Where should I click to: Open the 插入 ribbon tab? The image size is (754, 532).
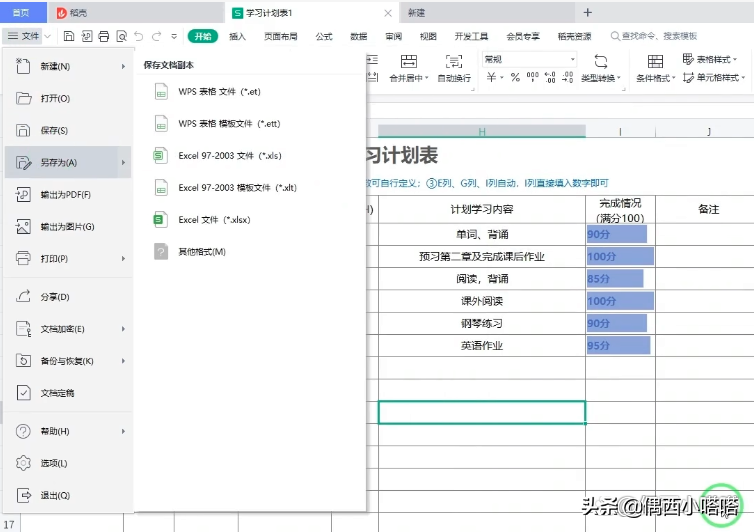[x=237, y=36]
